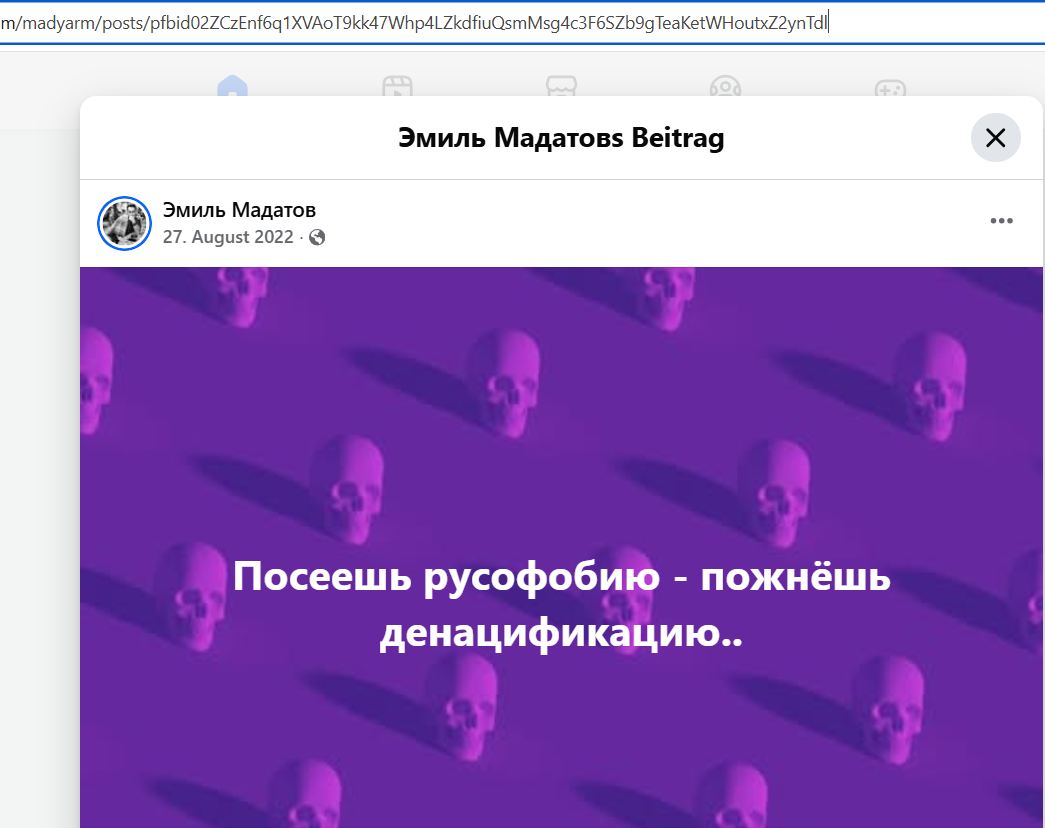
Task: Open the Эмиль Мадатов author name link
Action: (x=239, y=210)
